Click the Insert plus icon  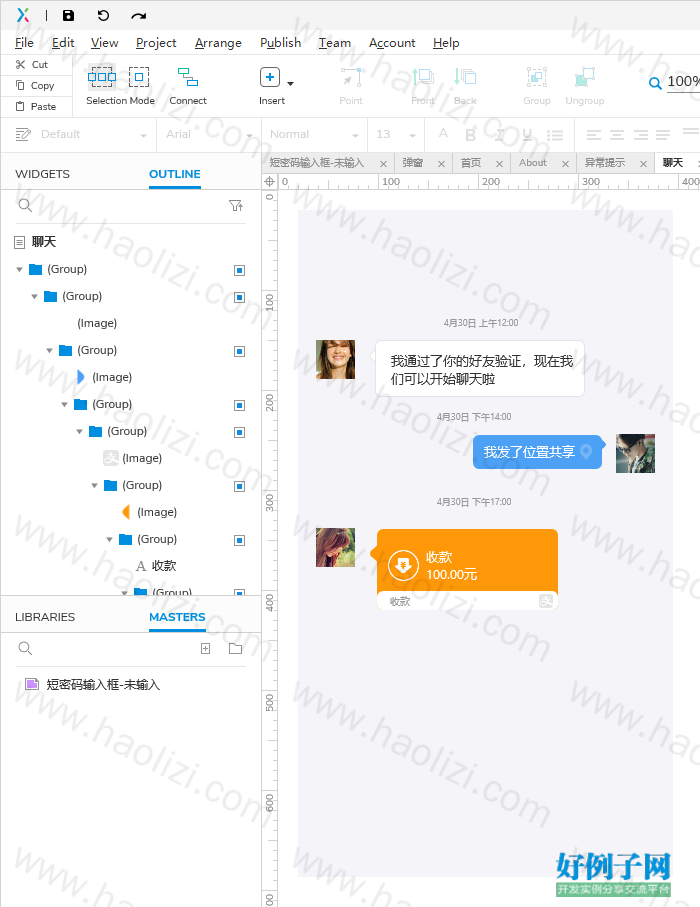(x=270, y=77)
